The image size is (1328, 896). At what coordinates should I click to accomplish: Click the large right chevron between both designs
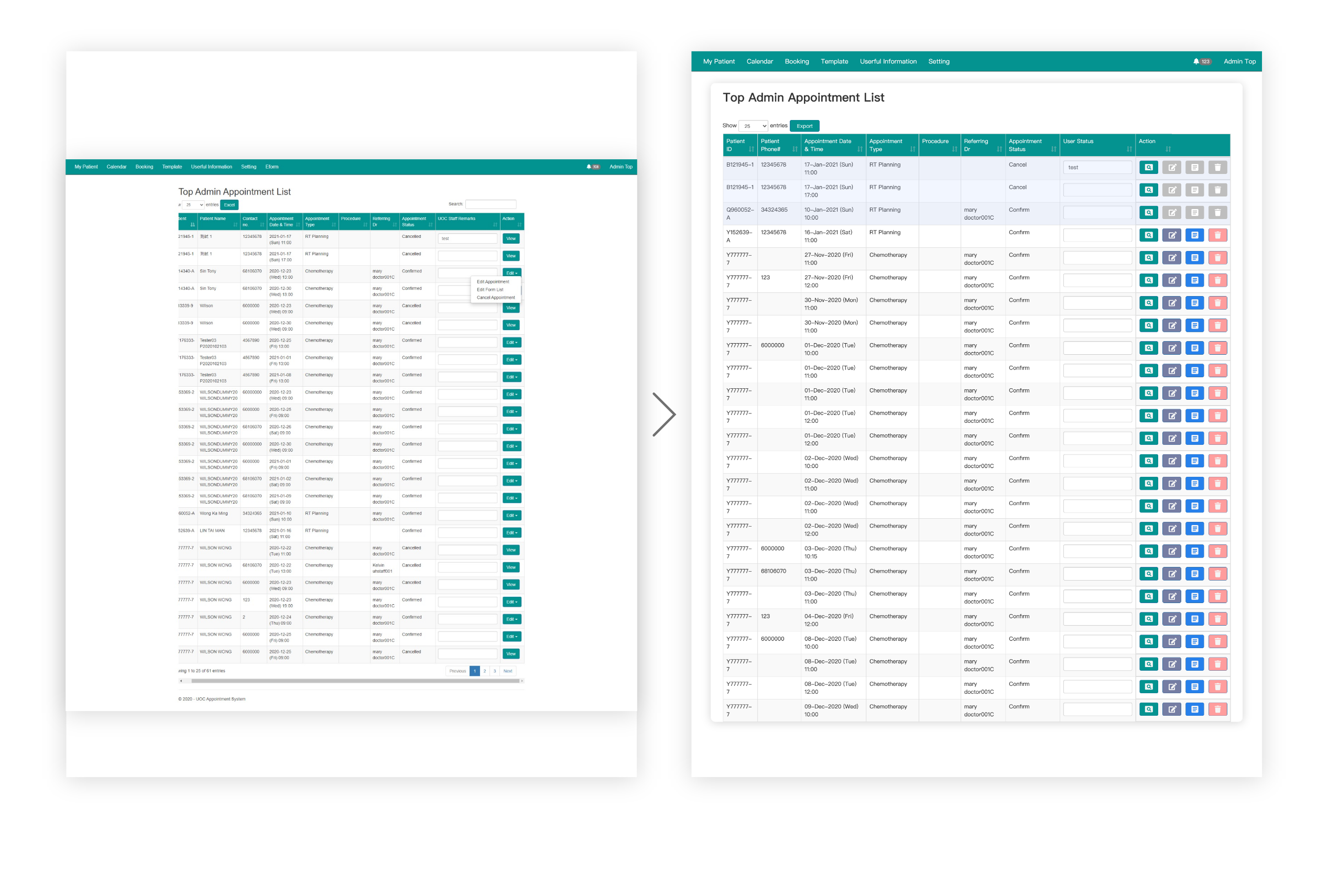[664, 414]
